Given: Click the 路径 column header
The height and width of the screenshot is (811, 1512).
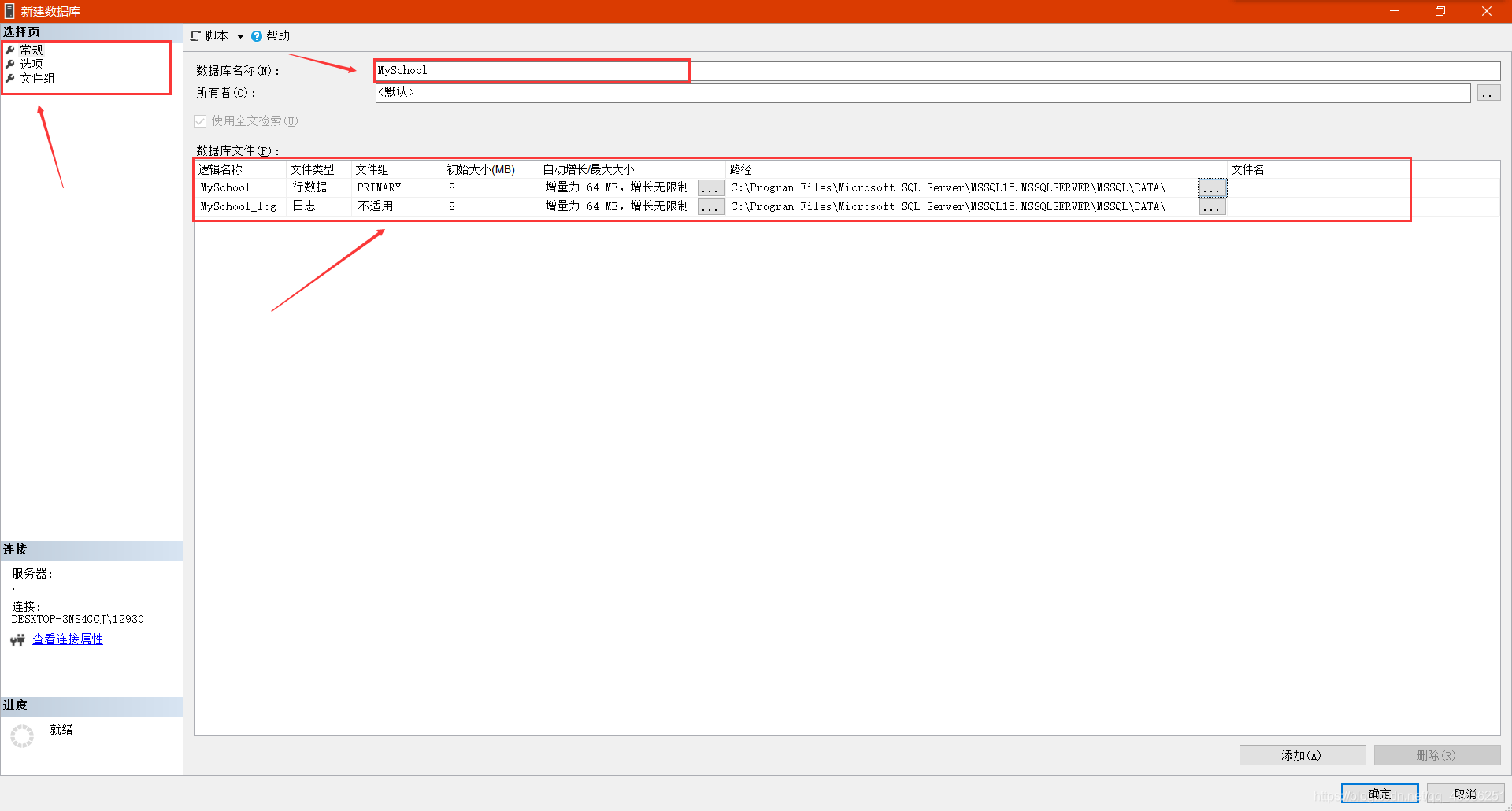Looking at the screenshot, I should [976, 169].
